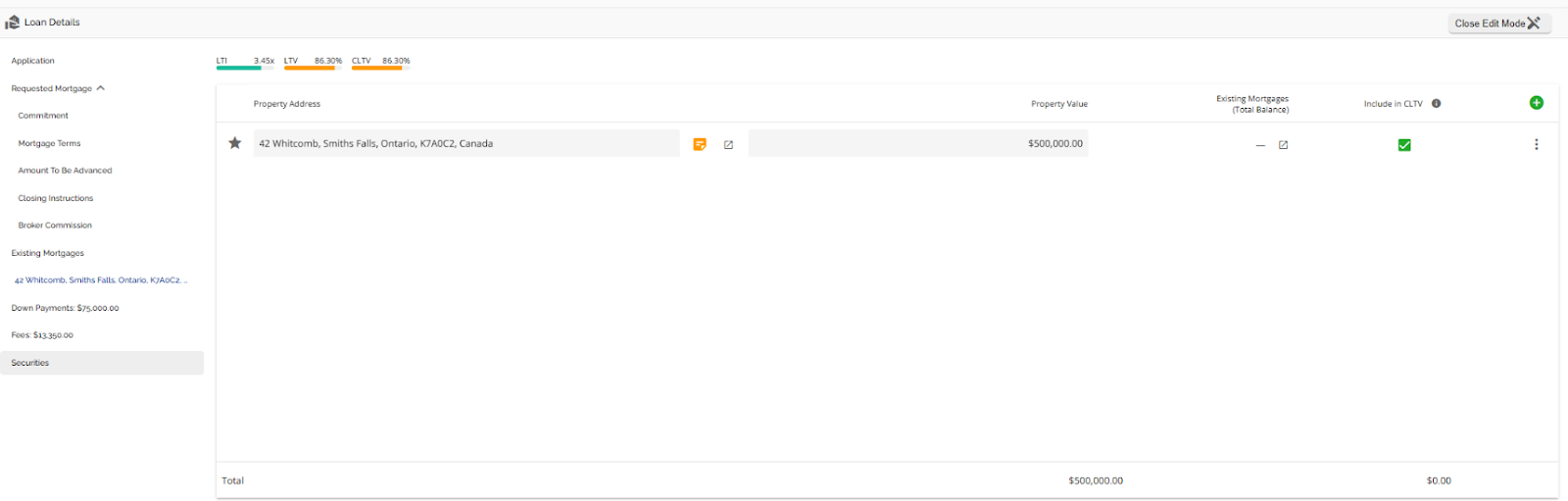
Task: Add a new security with green plus
Action: (x=1536, y=103)
